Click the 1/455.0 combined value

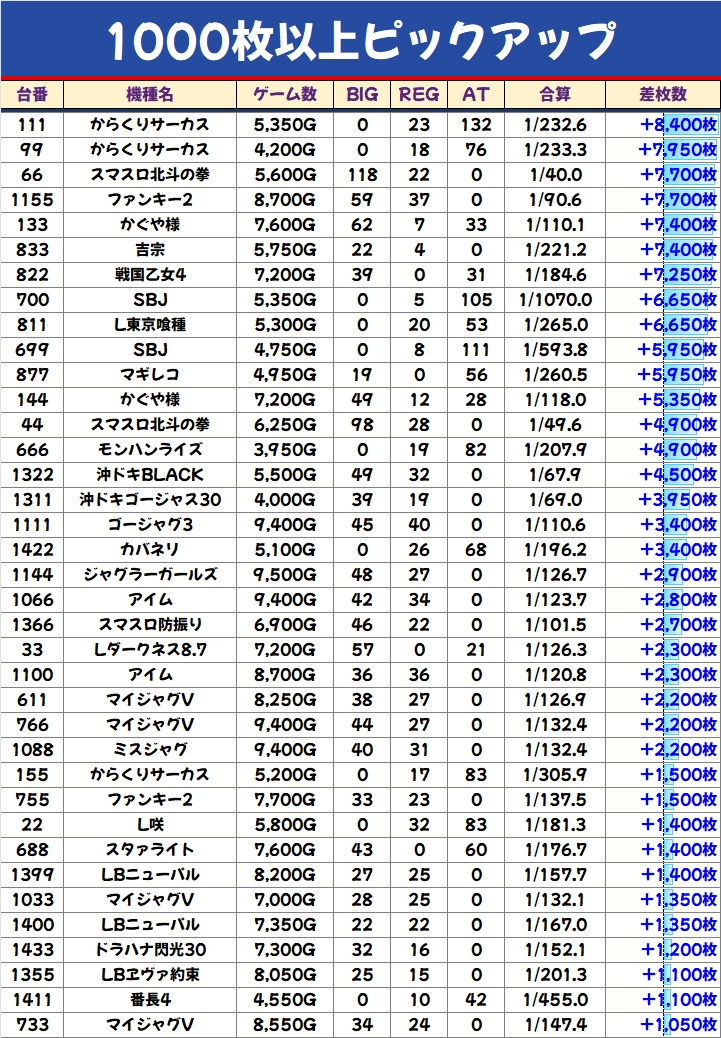point(555,1000)
